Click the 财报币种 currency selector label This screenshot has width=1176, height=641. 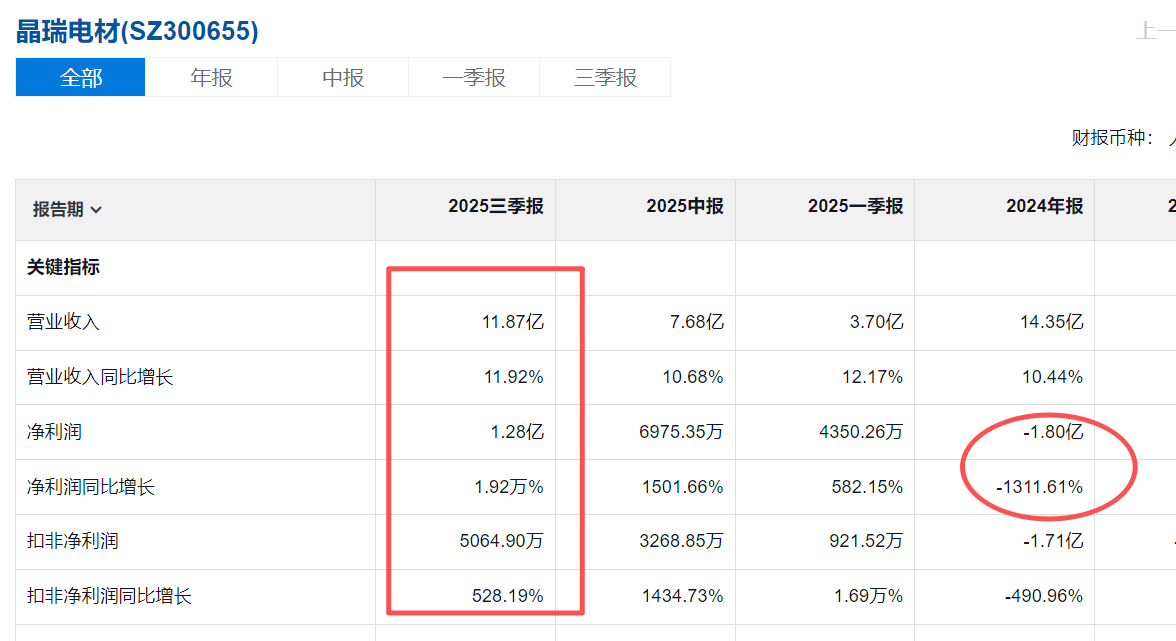[x=1112, y=138]
